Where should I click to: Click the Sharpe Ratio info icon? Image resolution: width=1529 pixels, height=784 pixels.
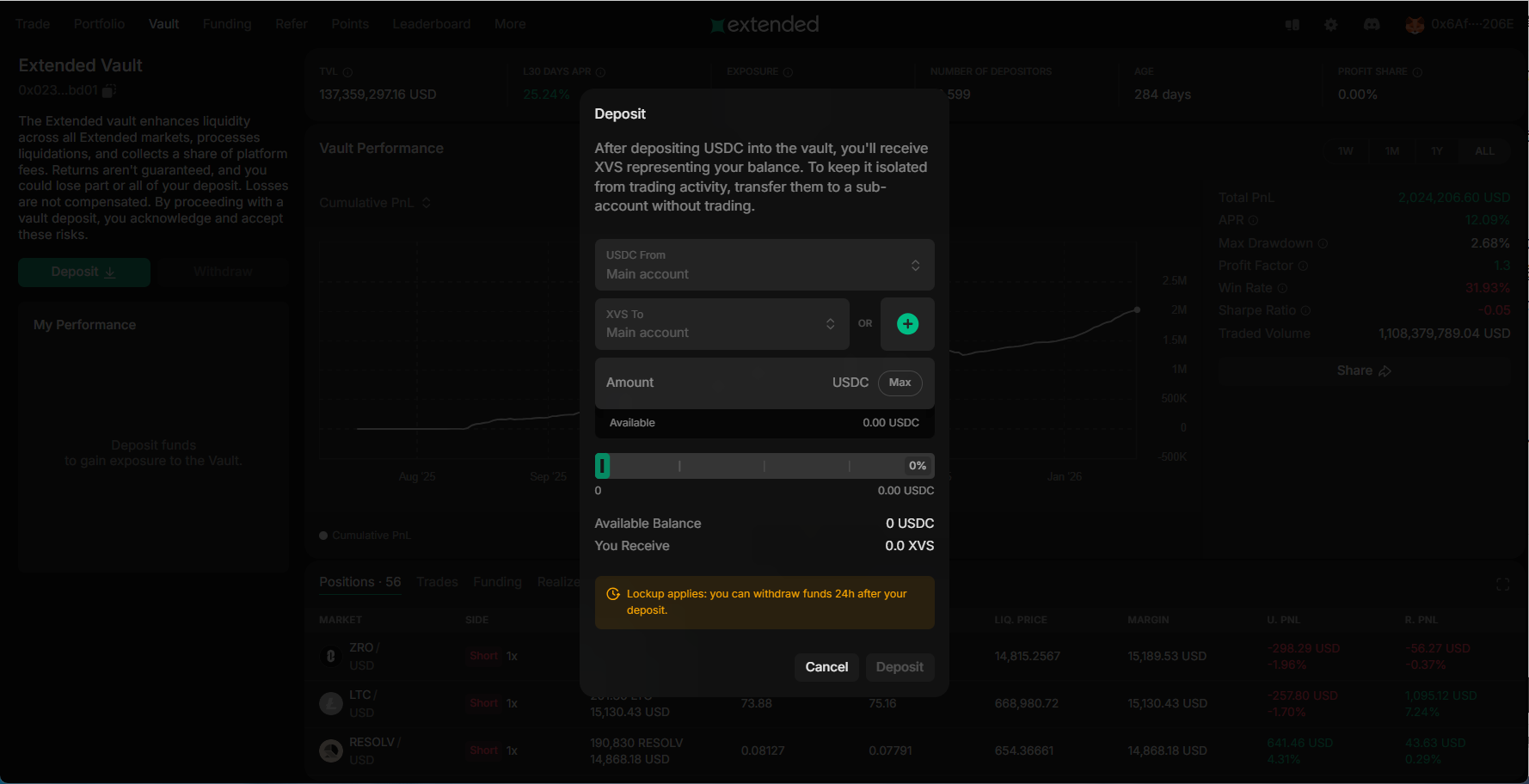pyautogui.click(x=1306, y=310)
